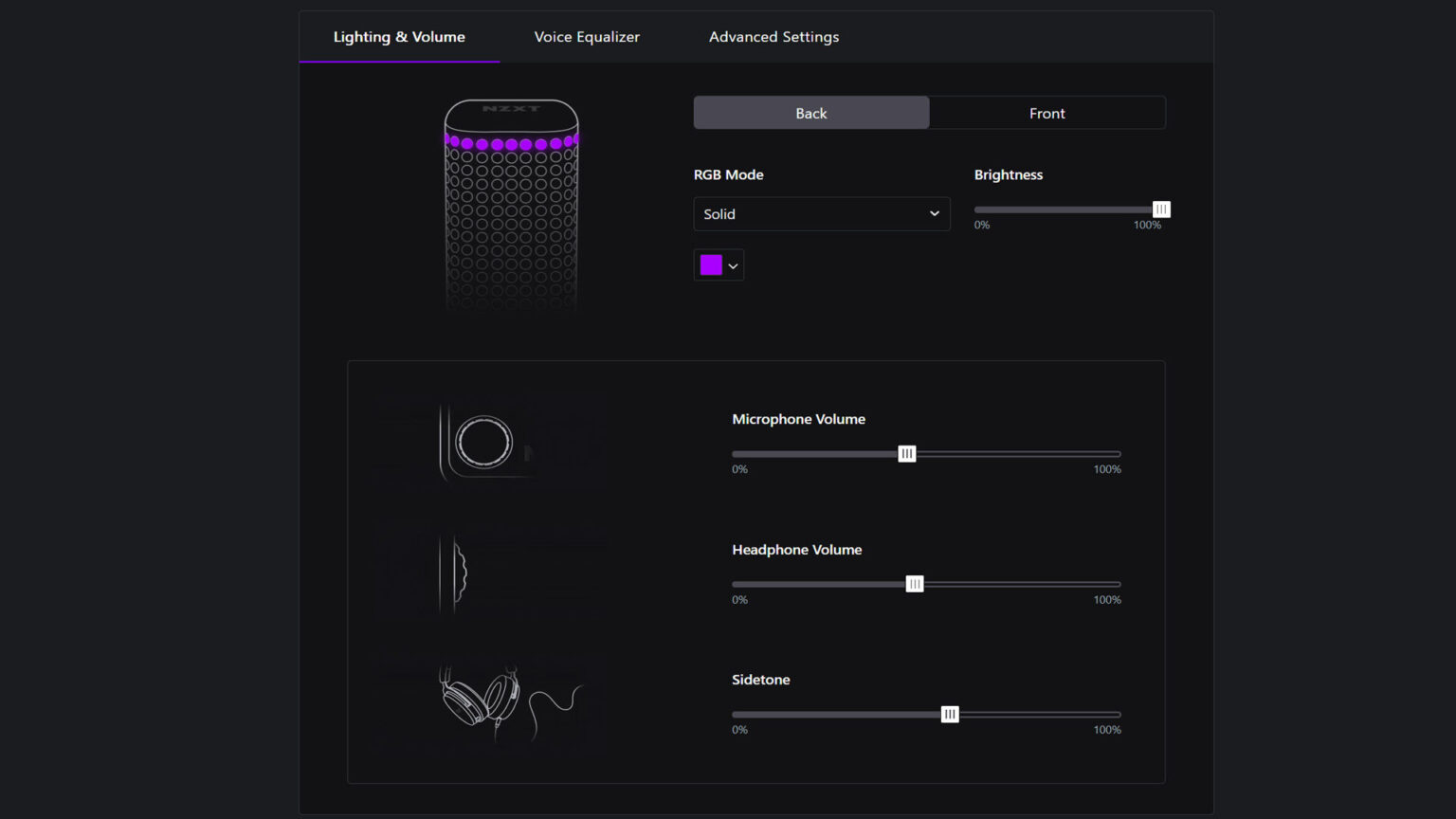The height and width of the screenshot is (819, 1456).
Task: Click the Brightness slider handle
Action: pos(1160,209)
